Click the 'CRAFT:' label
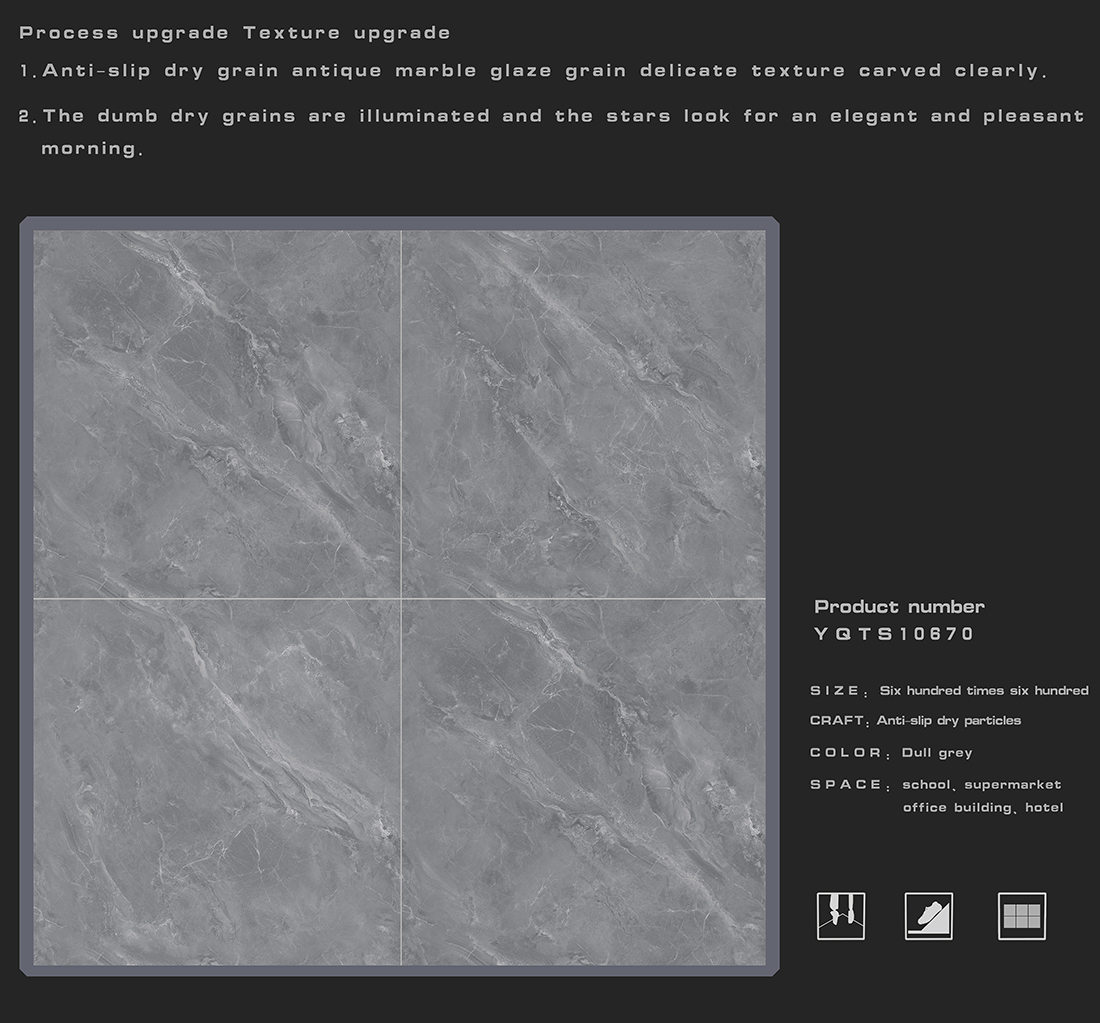 click(839, 721)
